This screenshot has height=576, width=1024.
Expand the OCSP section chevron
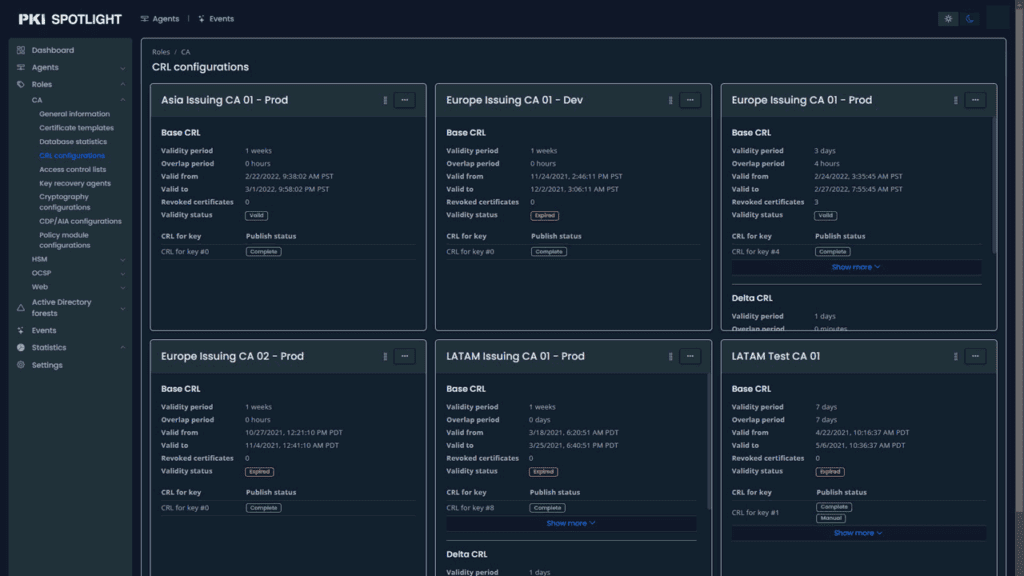point(123,274)
